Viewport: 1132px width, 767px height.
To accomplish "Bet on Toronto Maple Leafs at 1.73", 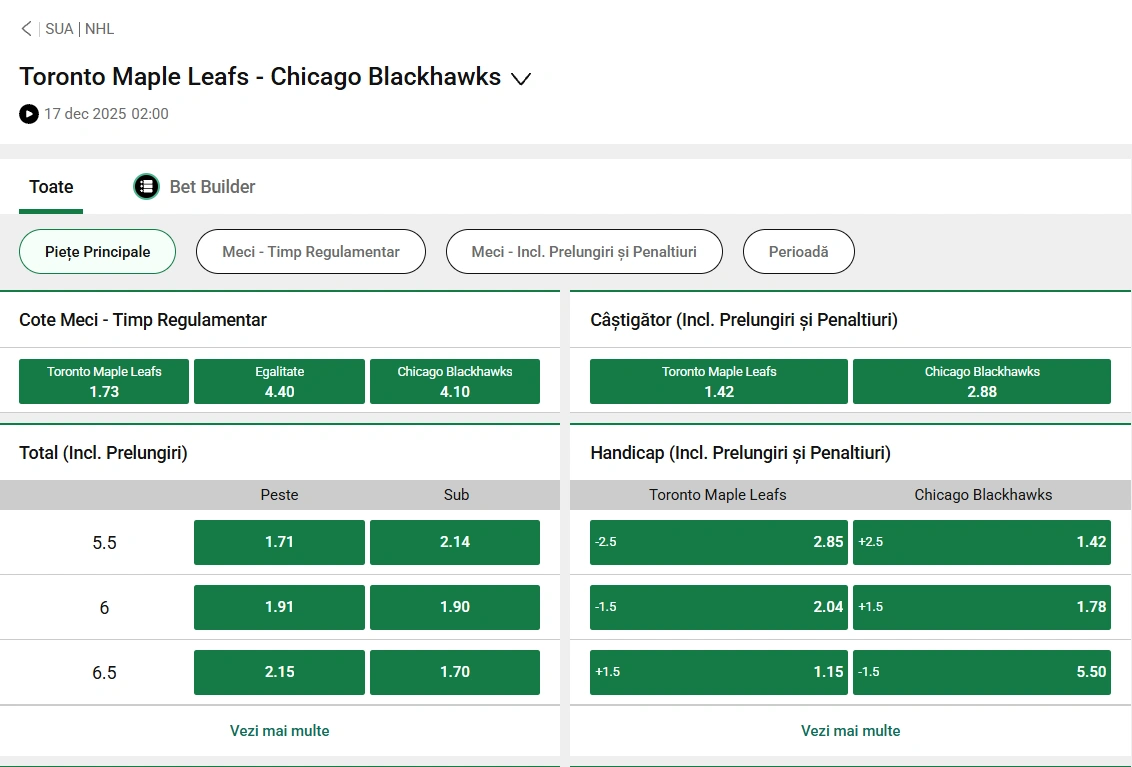I will [103, 381].
